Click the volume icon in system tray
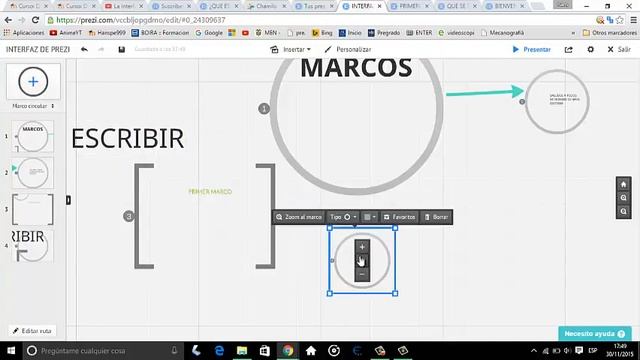The height and width of the screenshot is (360, 640). click(x=567, y=351)
